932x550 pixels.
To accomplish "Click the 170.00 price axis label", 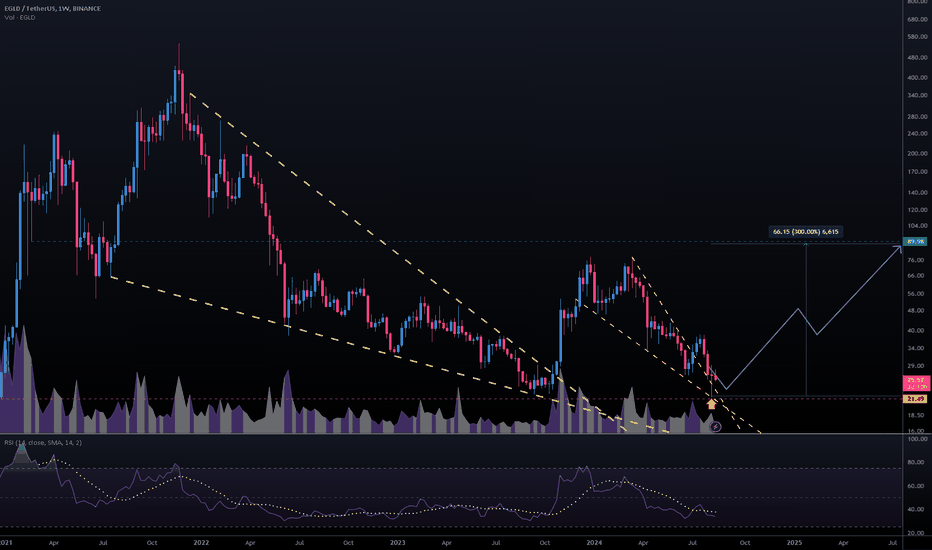I will click(x=917, y=172).
